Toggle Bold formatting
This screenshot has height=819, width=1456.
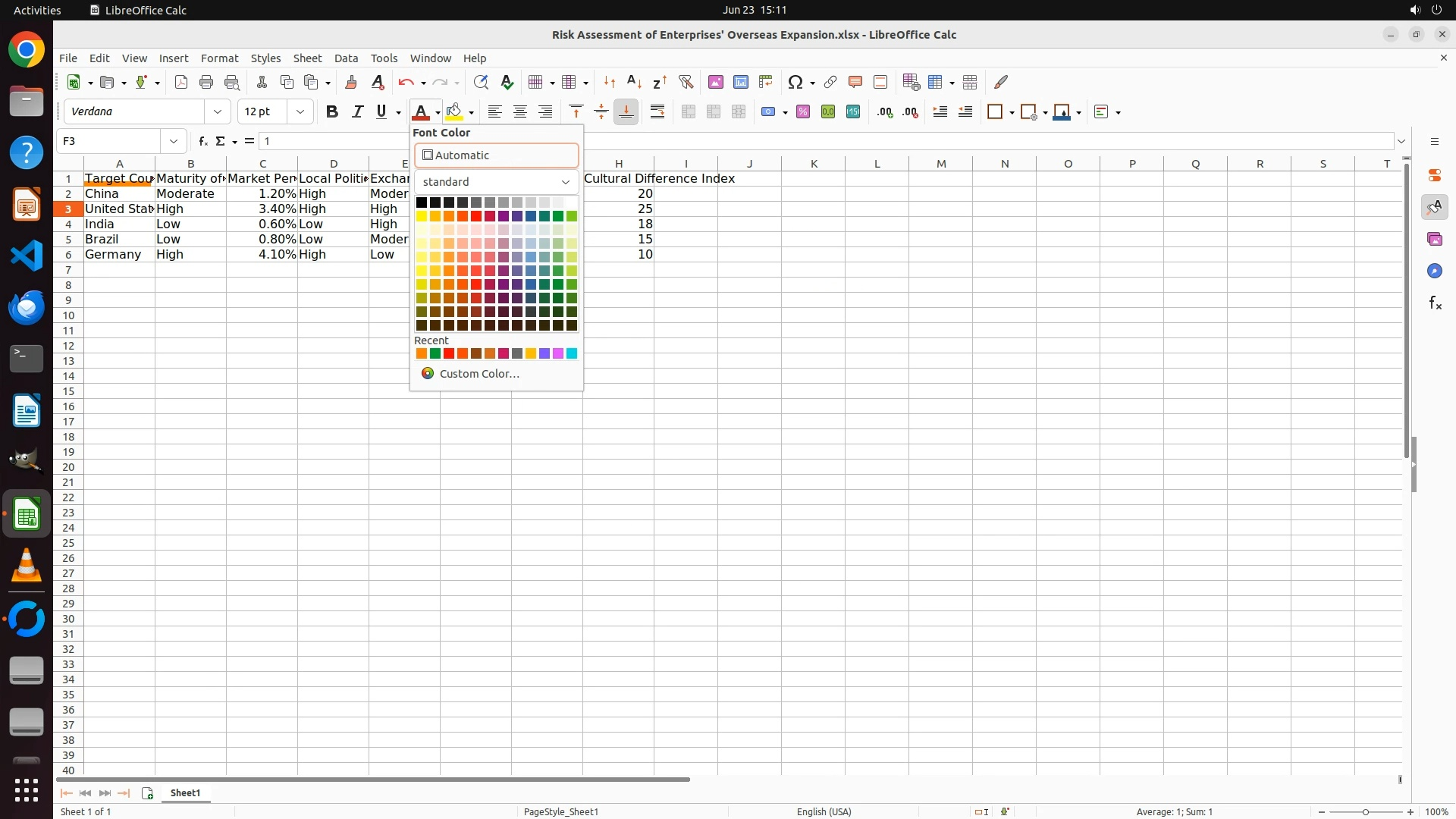coord(331,112)
